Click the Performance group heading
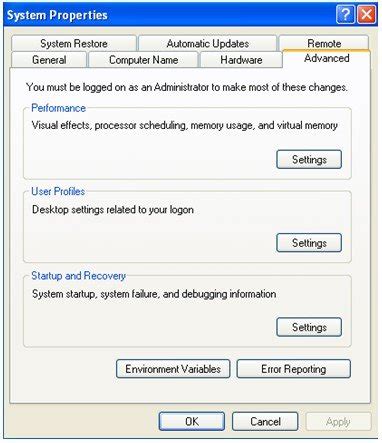382x443 pixels. click(58, 108)
